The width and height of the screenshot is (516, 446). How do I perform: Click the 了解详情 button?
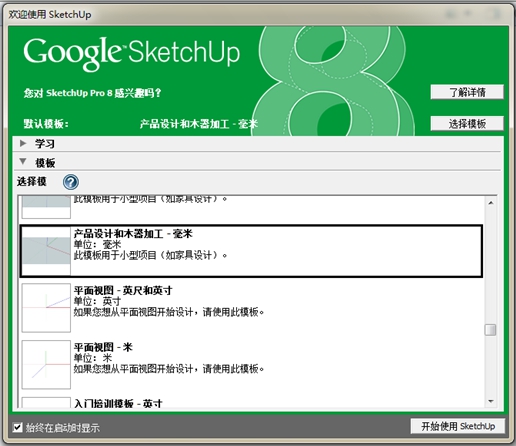pyautogui.click(x=467, y=92)
